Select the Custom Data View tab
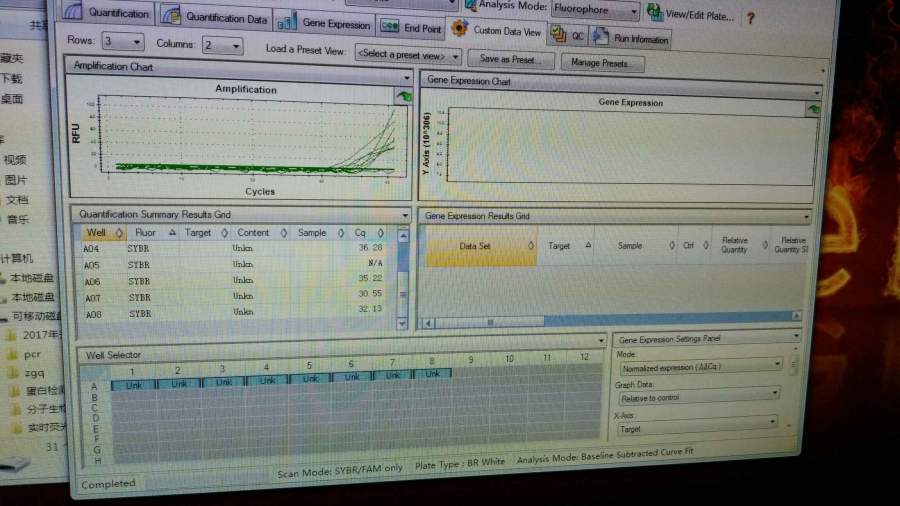 point(496,30)
